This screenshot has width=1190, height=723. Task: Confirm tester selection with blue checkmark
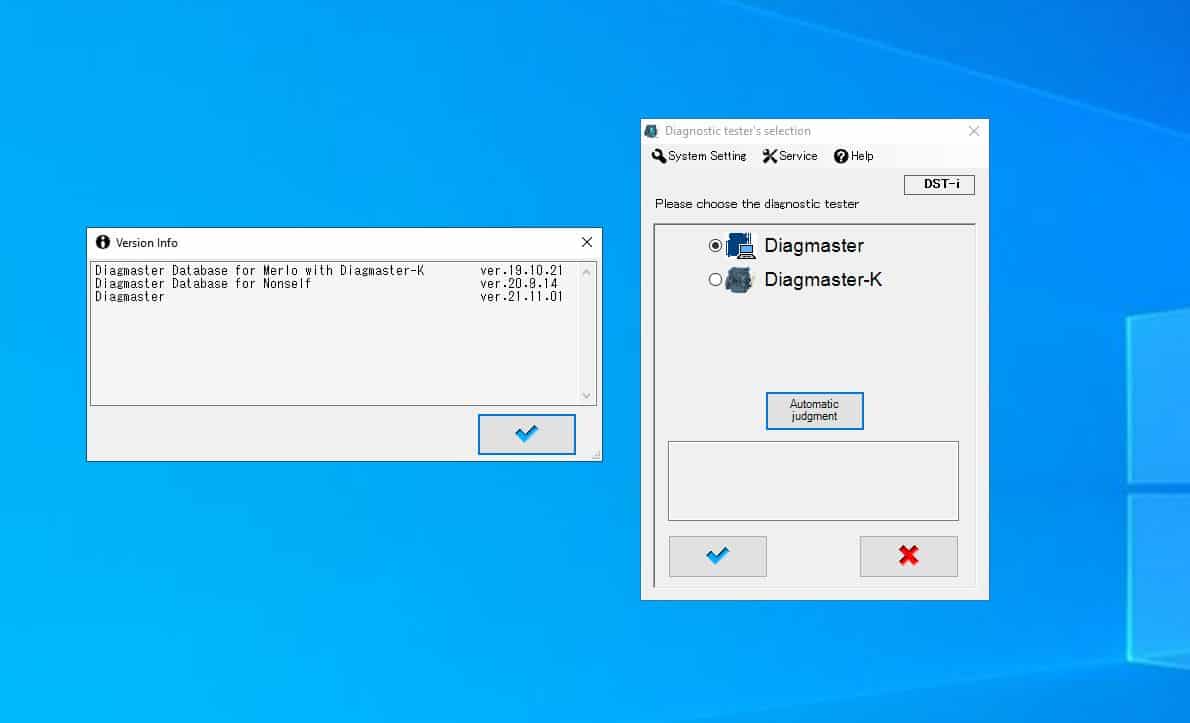[717, 556]
